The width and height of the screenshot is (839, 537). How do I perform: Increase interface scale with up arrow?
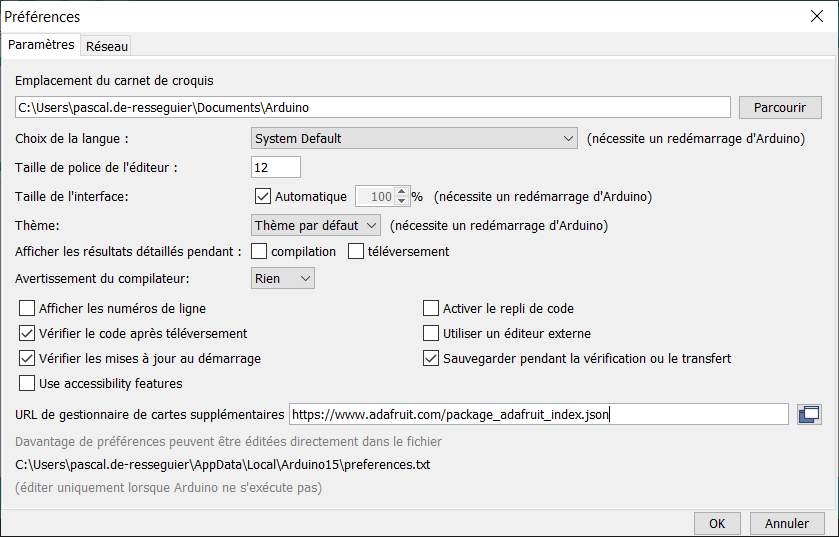(402, 191)
